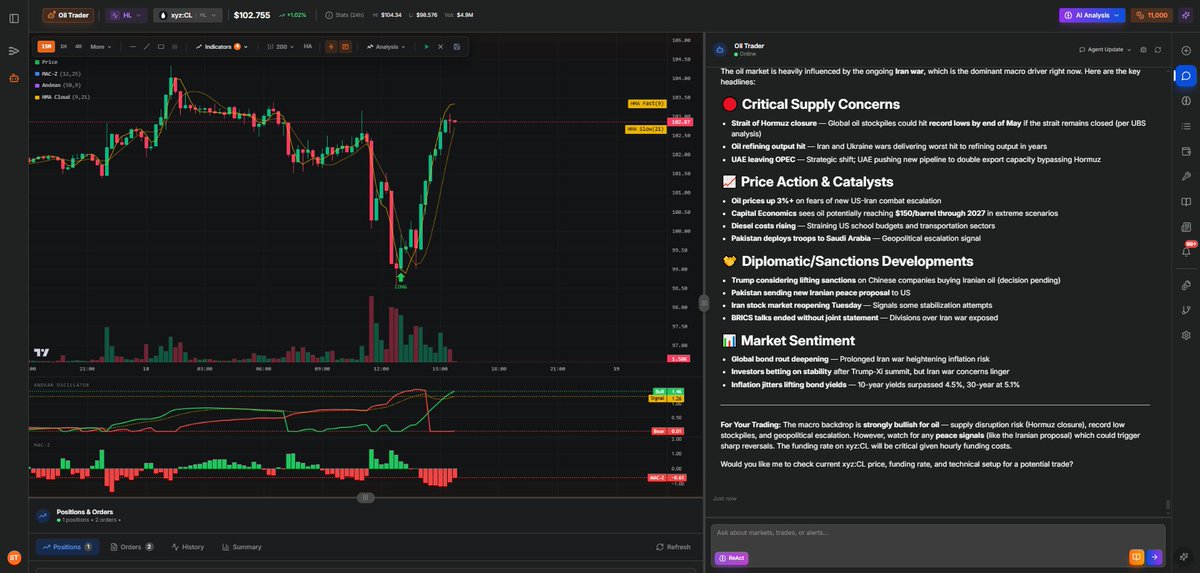Select the trend line drawing tool
Viewport: 1200px width, 573px height.
tap(147, 46)
